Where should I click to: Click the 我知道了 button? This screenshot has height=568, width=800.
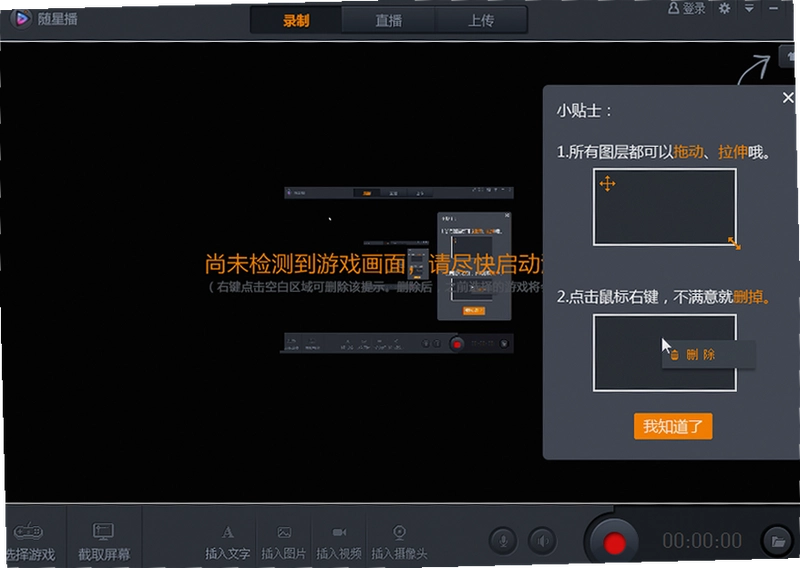[672, 426]
